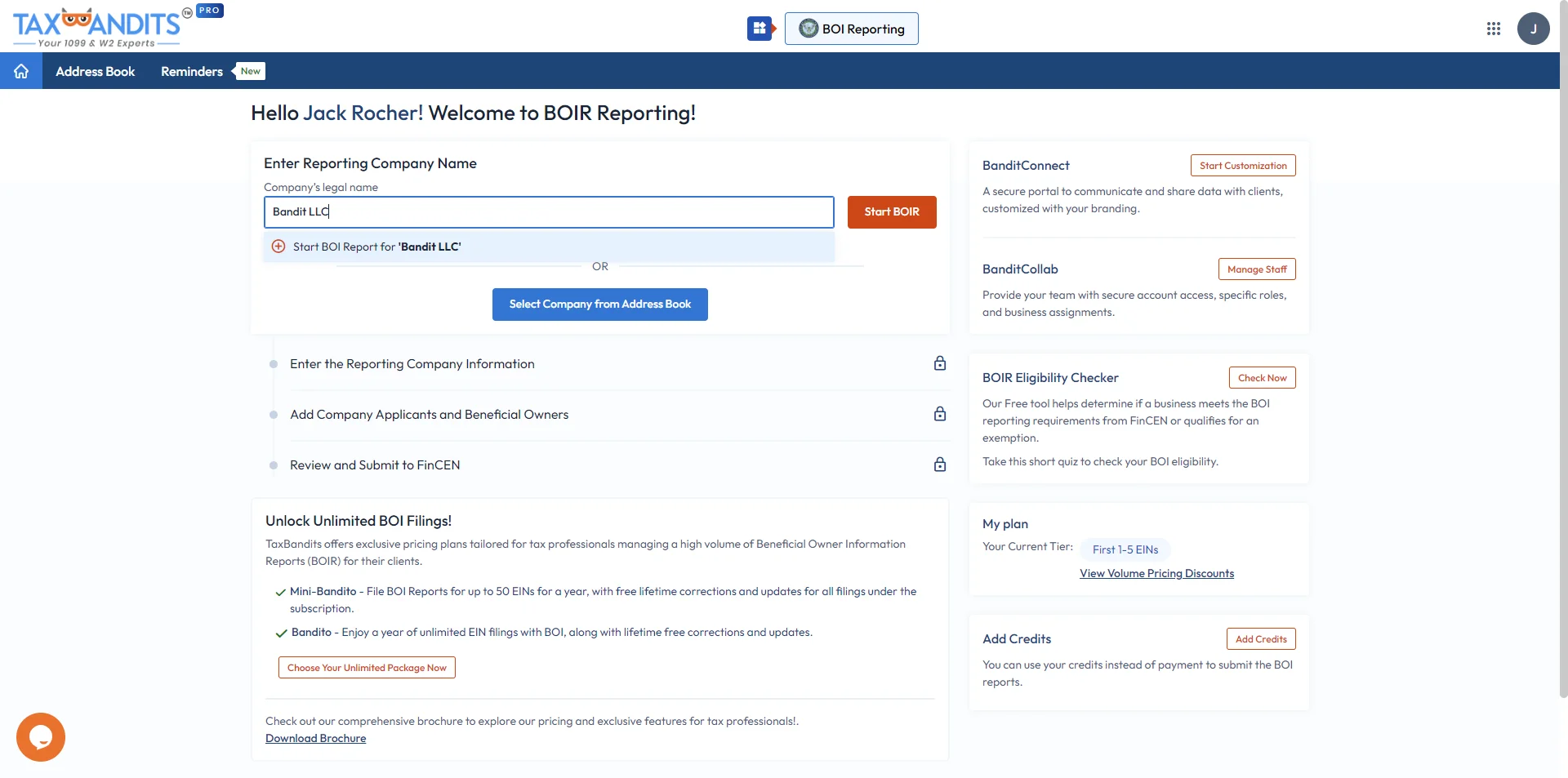Image resolution: width=1568 pixels, height=778 pixels.
Task: Click the Start BOIR button
Action: 892,211
